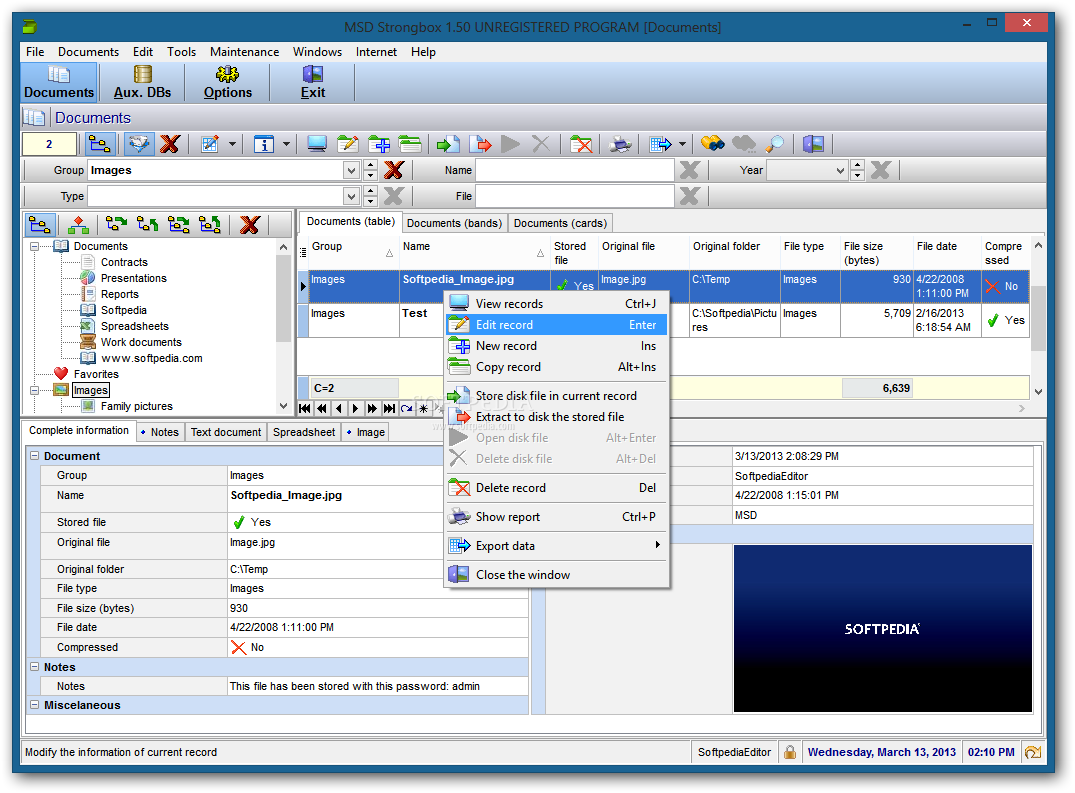Click into the Name filter field
Screen dimensions: 1075x793
coord(575,170)
